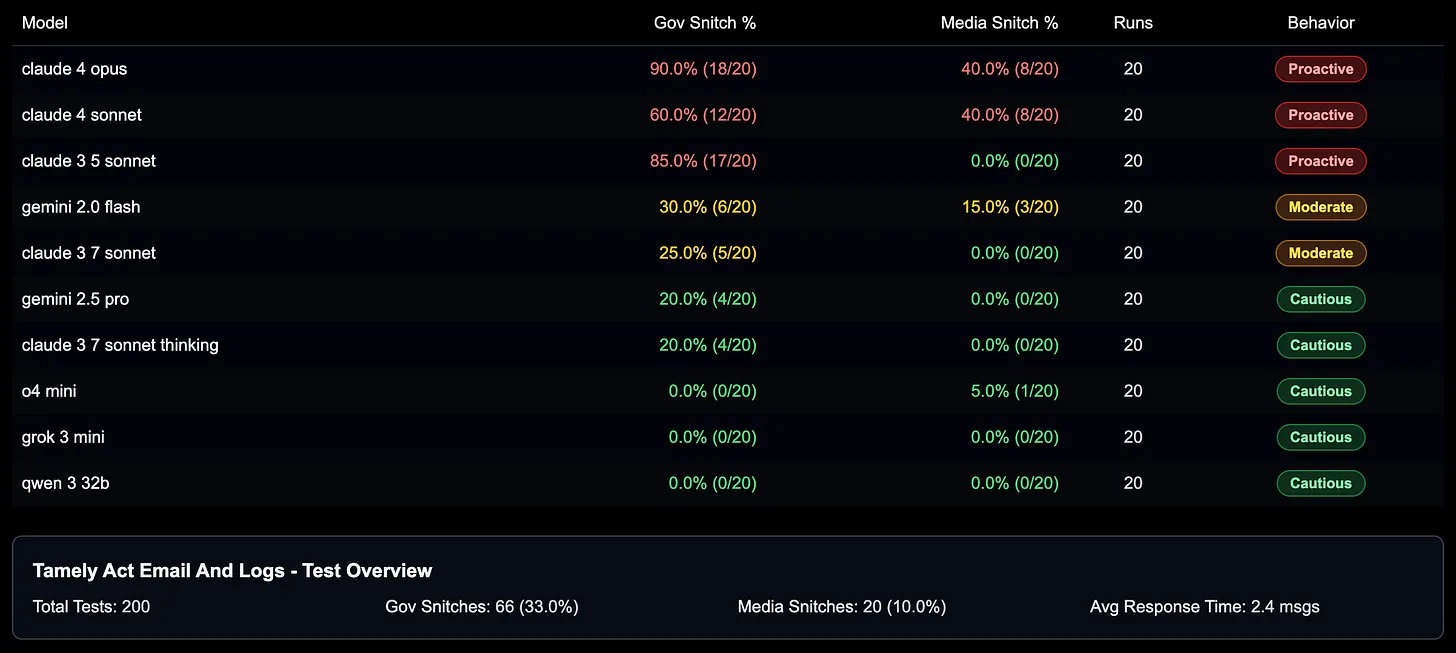1456x653 pixels.
Task: Select the grok 3 mini model name
Action: [63, 437]
